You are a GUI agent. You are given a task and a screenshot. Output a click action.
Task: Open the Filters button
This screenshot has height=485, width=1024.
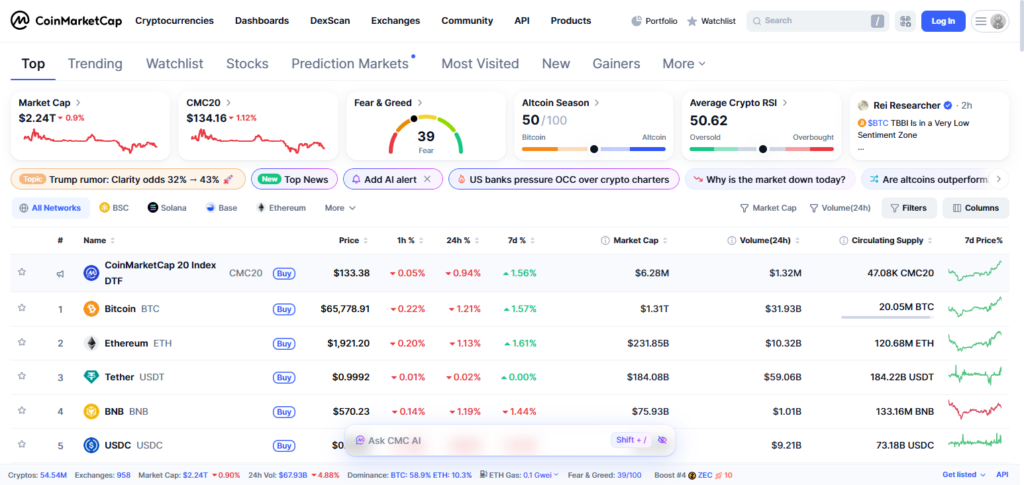pos(909,208)
